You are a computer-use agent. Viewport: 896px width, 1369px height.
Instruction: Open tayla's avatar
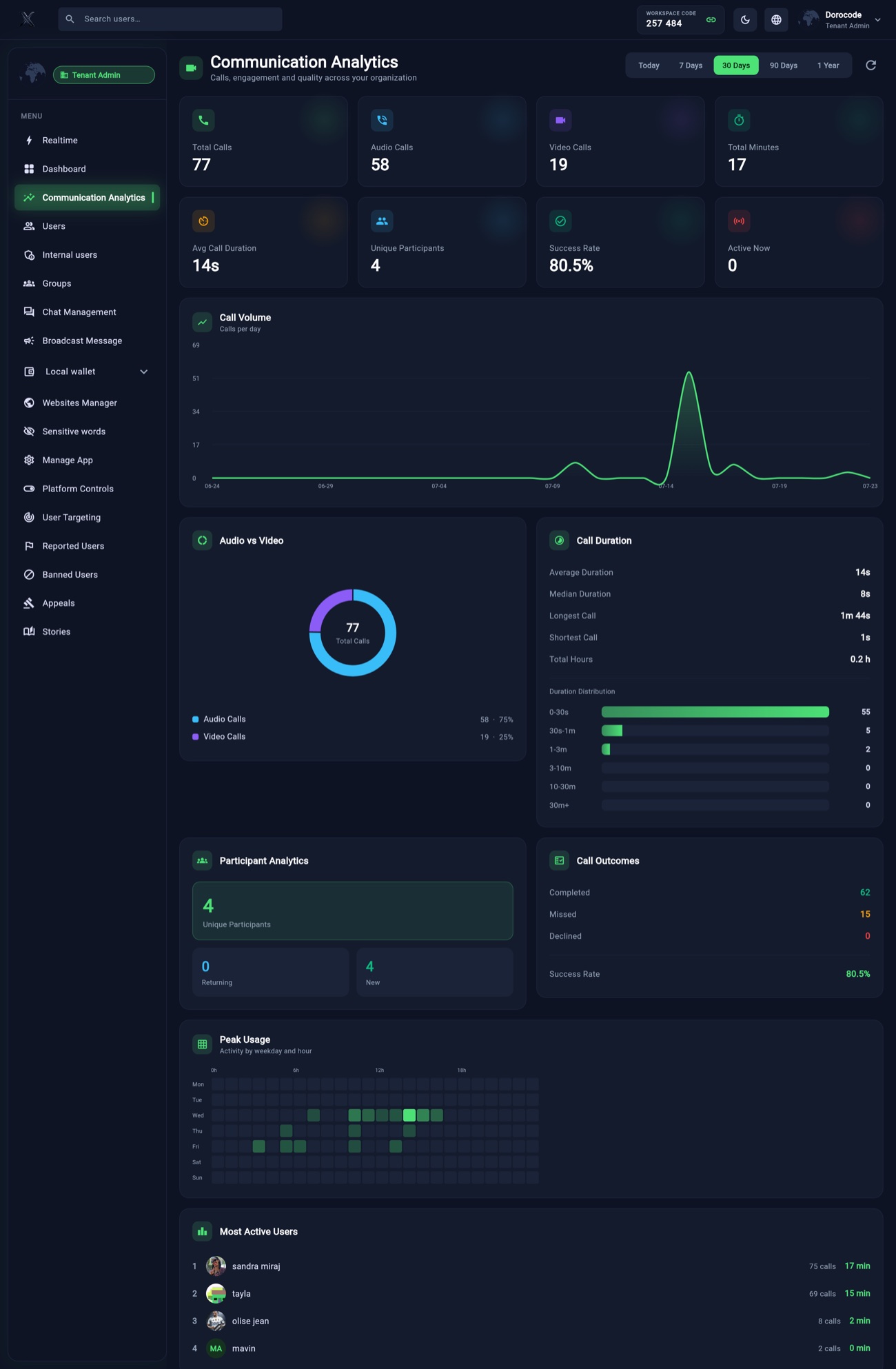tap(216, 1294)
